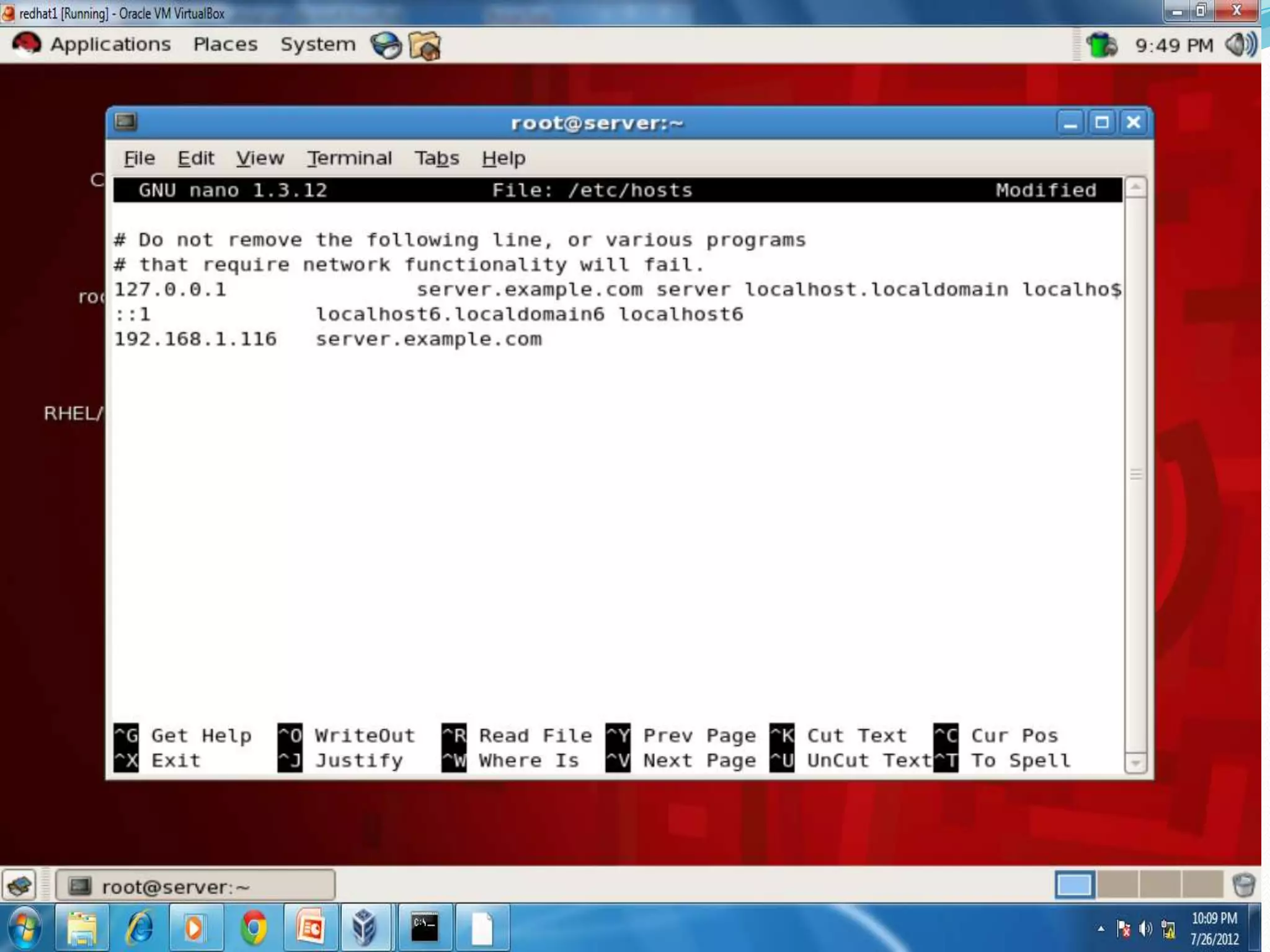Show hidden Windows tray icons arrow
1270x952 pixels.
point(1101,928)
